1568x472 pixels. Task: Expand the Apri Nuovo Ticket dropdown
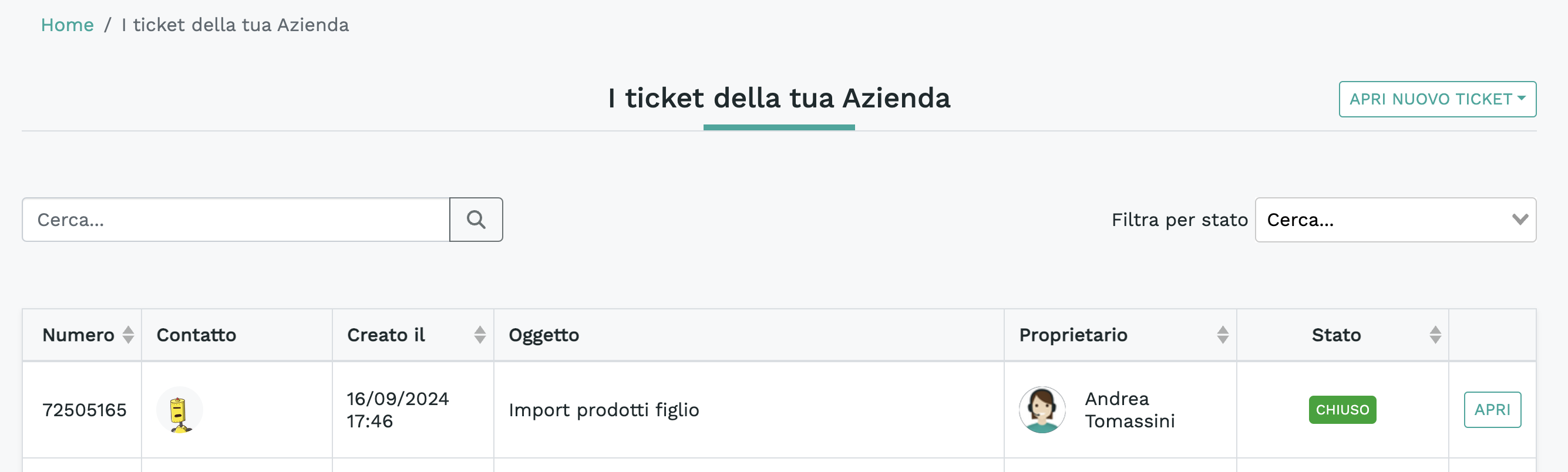tap(1436, 99)
